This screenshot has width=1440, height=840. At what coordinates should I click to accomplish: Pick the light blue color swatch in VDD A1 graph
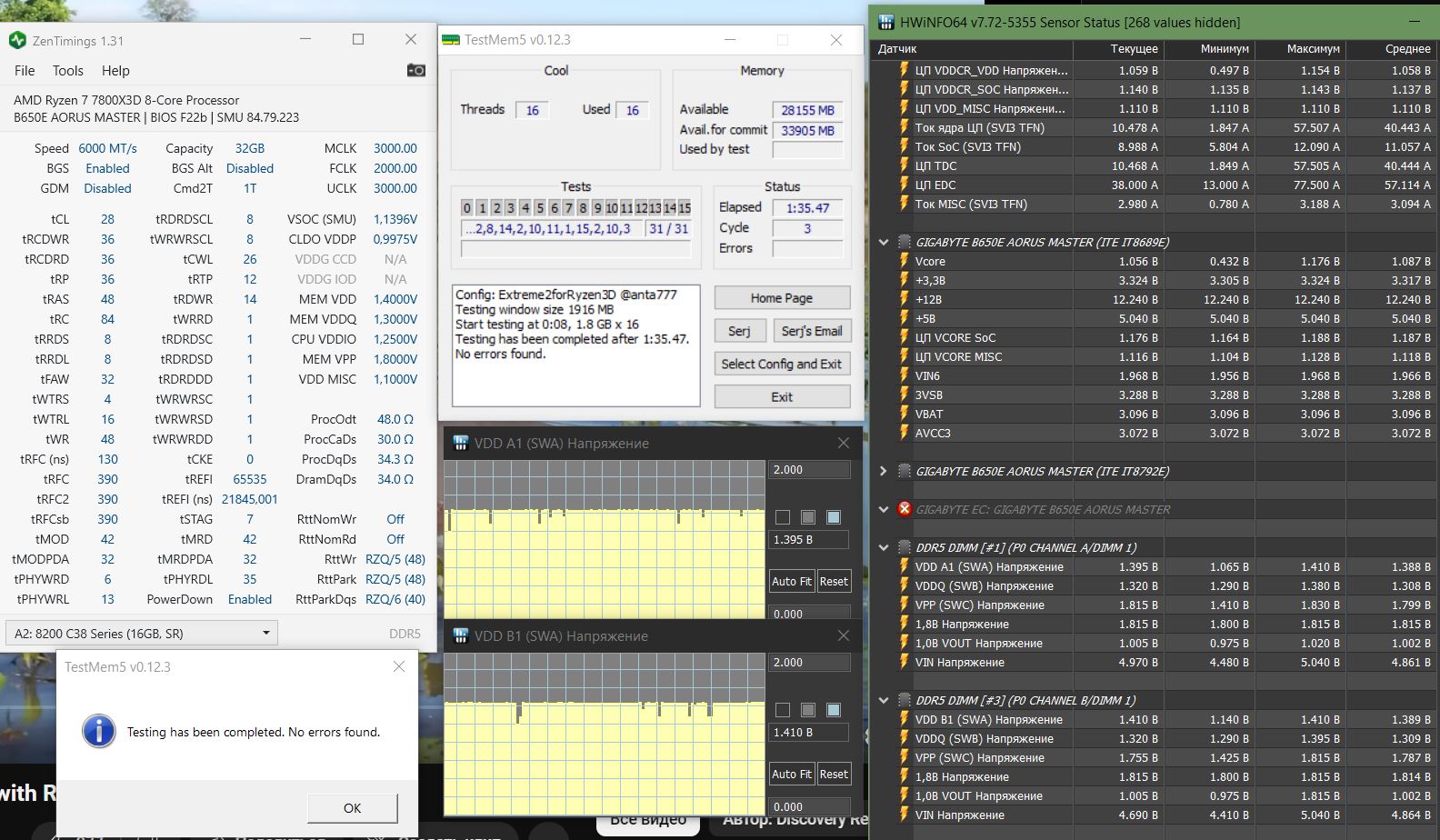834,517
